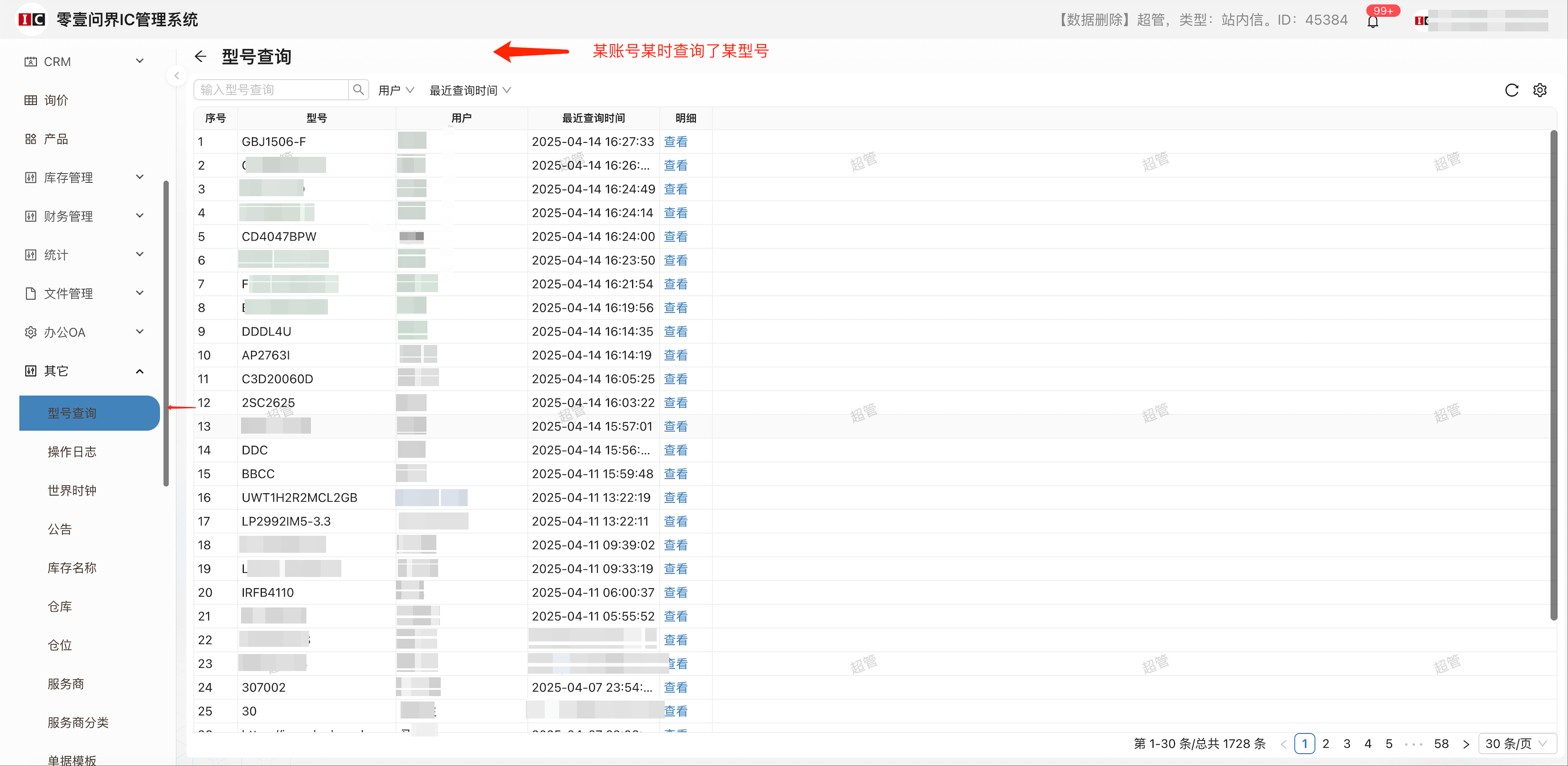
Task: Expand the CRM menu
Action: pyautogui.click(x=139, y=61)
